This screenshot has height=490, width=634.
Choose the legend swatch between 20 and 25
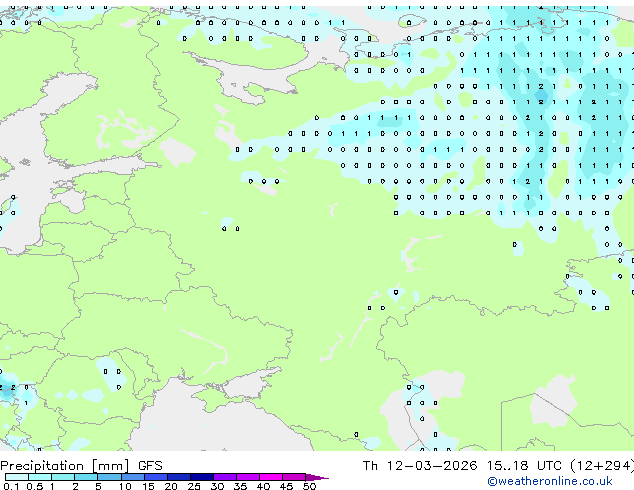(x=179, y=477)
